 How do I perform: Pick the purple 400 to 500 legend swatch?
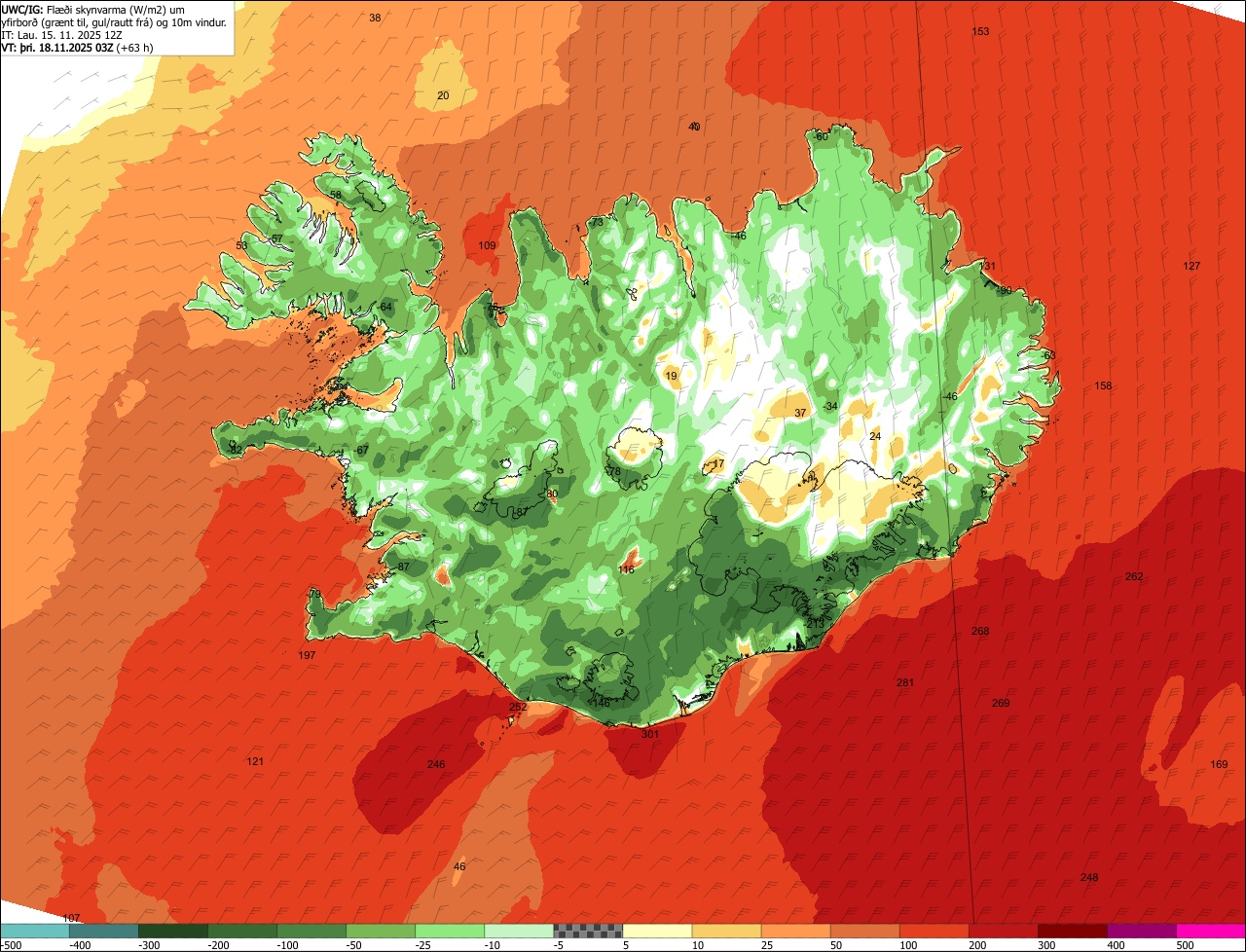(x=1141, y=931)
